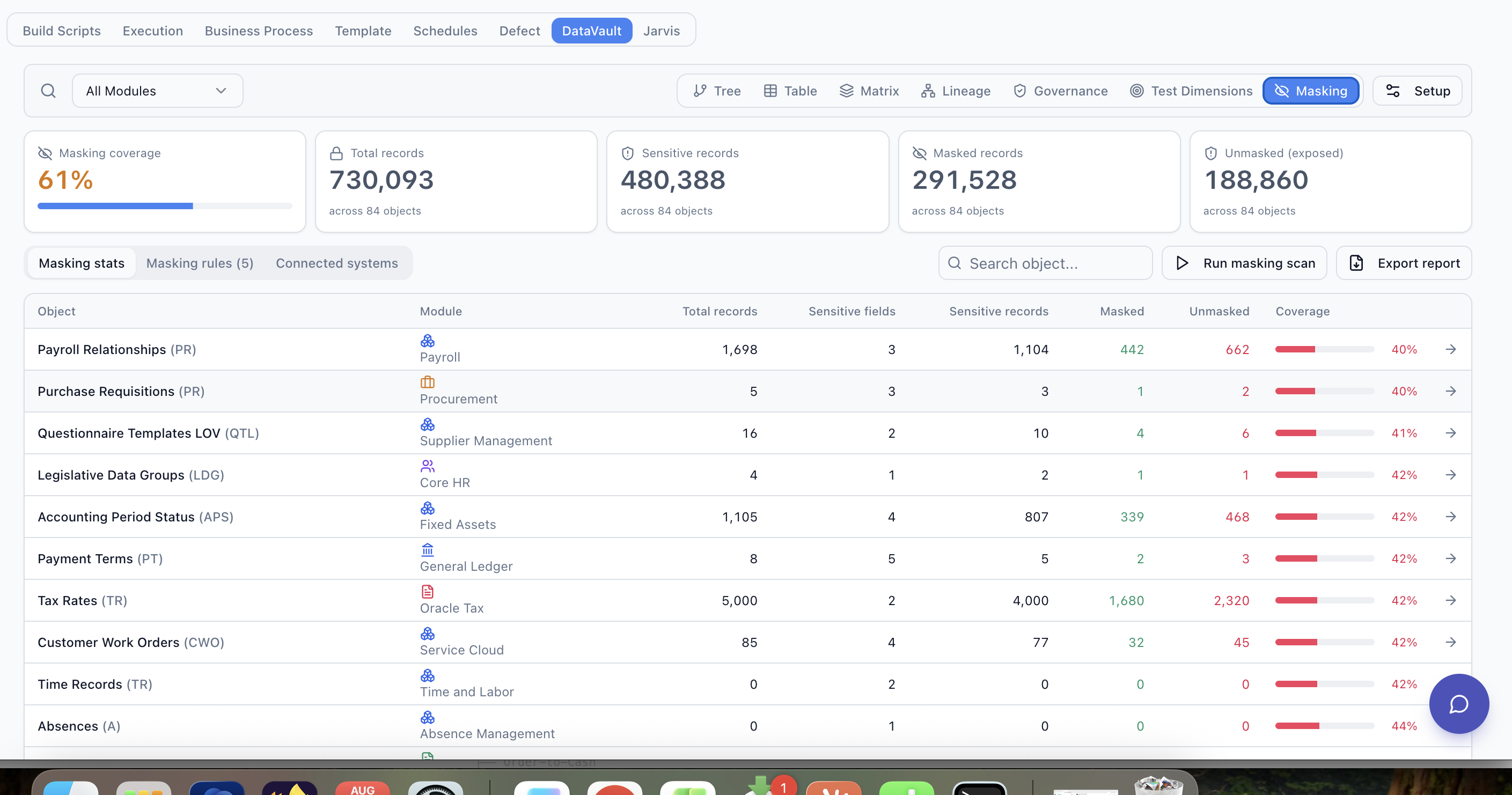Viewport: 1512px width, 795px height.
Task: Go to the Build Scripts tab
Action: click(62, 31)
